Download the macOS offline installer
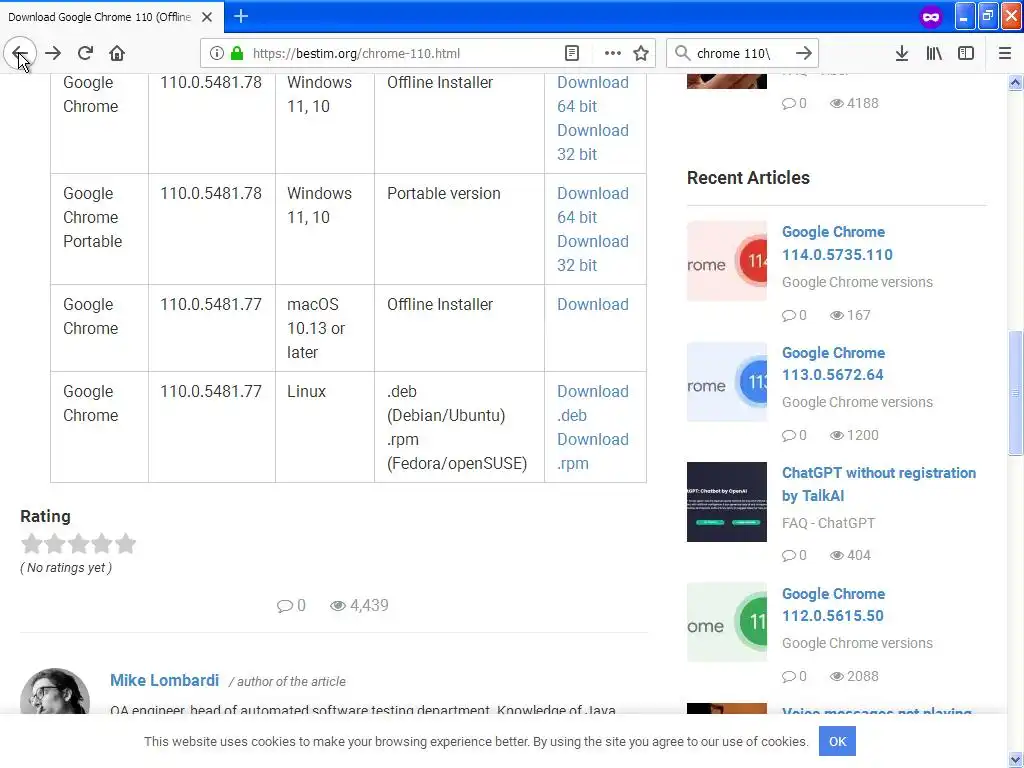Viewport: 1024px width, 768px height. click(x=592, y=304)
